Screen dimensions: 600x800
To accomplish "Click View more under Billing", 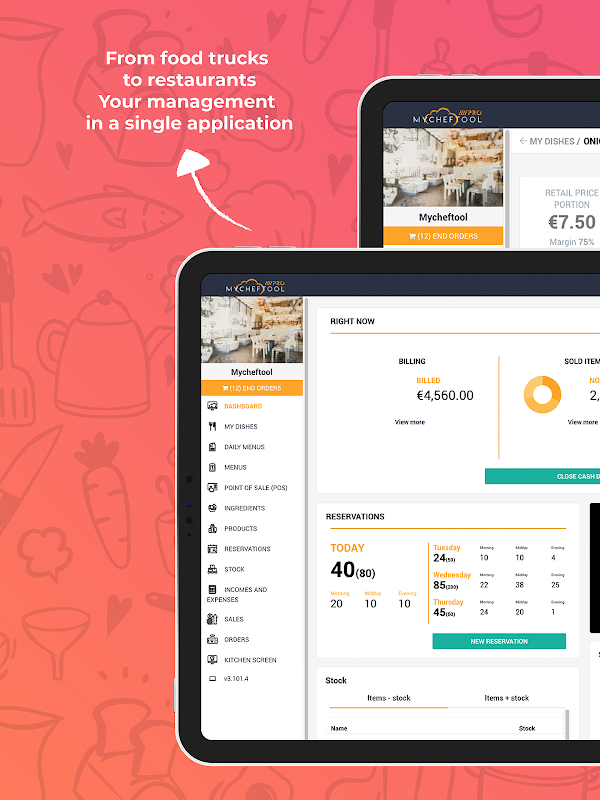I will click(410, 422).
